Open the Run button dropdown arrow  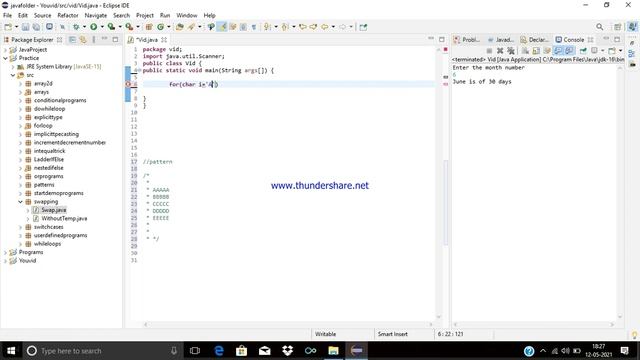tap(102, 27)
